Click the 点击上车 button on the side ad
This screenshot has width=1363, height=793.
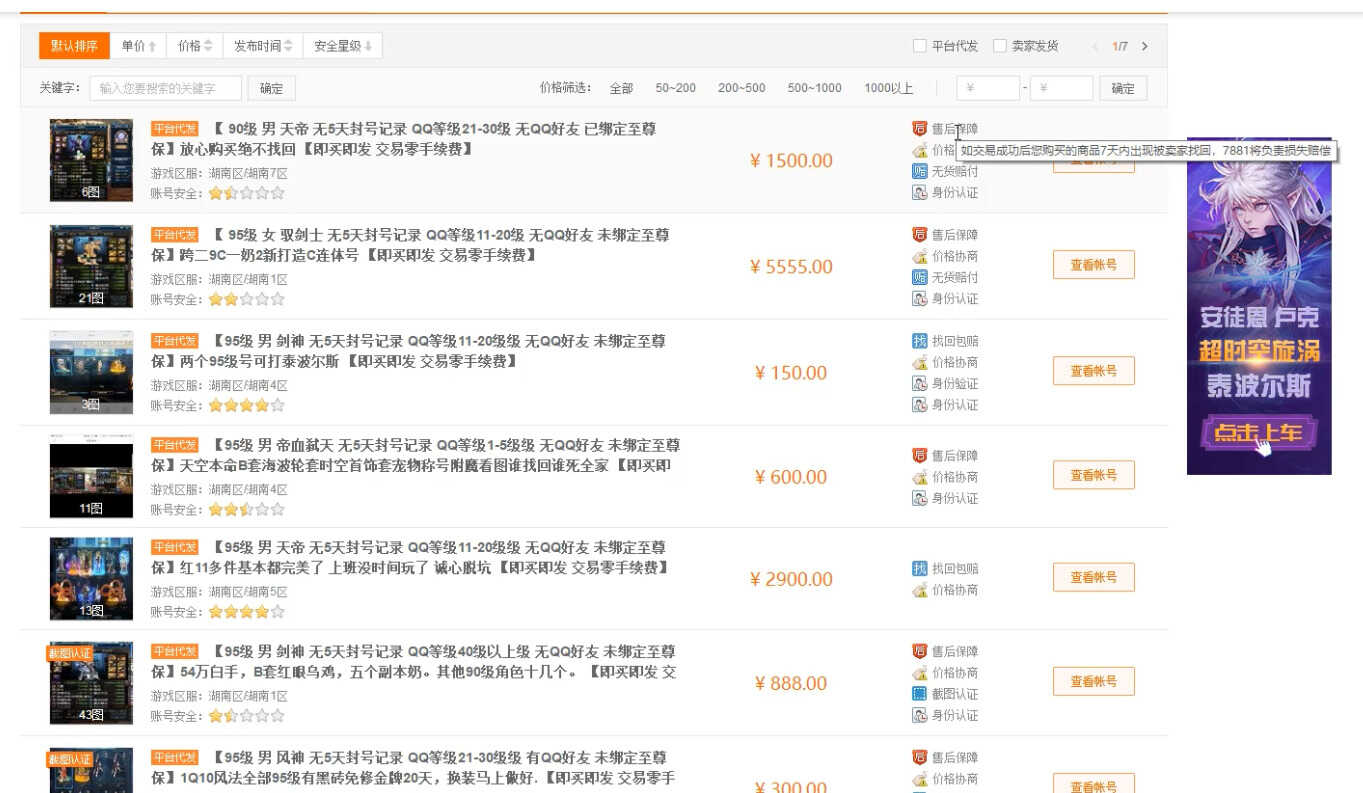click(x=1259, y=433)
